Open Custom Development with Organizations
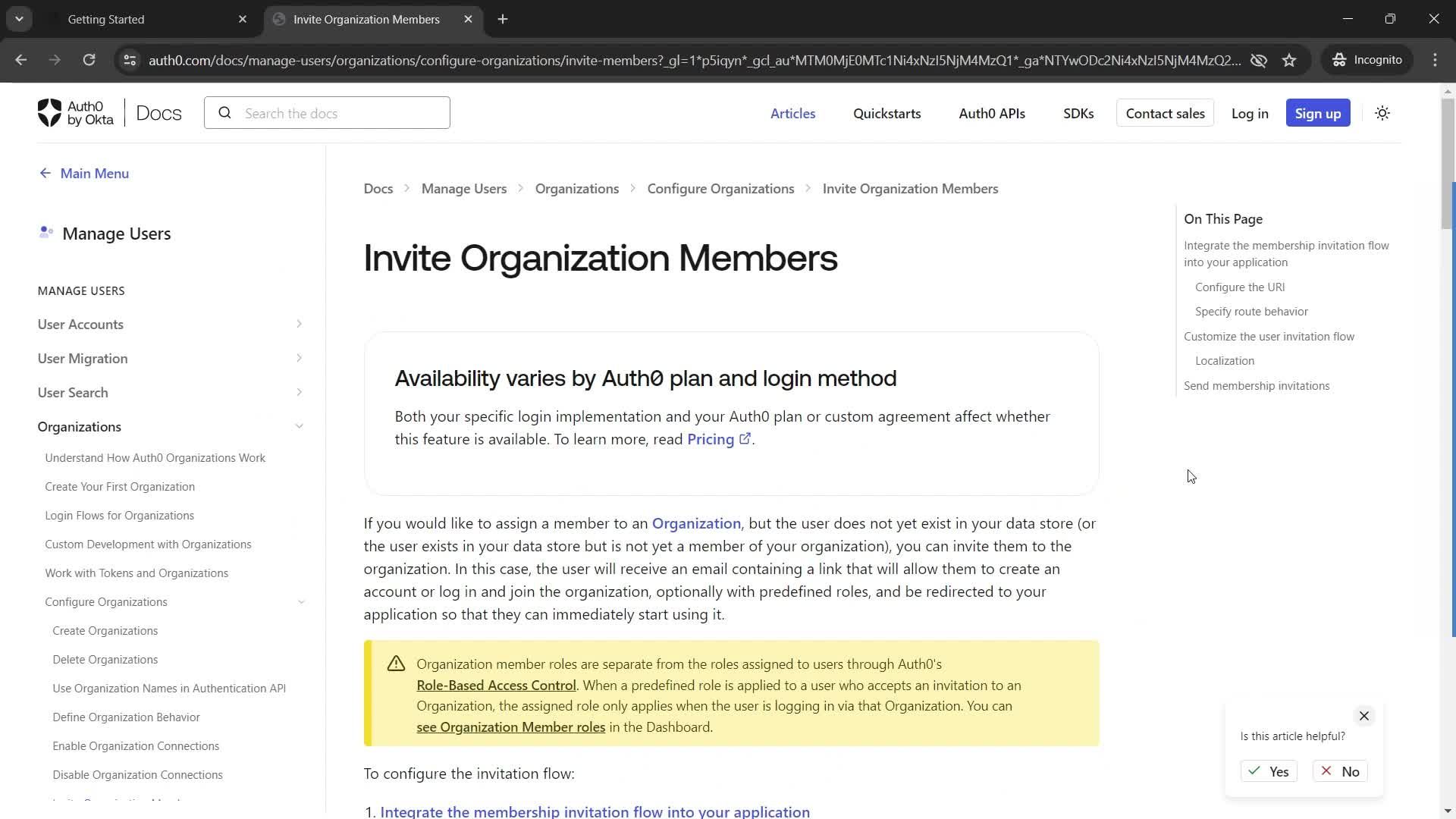 [148, 544]
